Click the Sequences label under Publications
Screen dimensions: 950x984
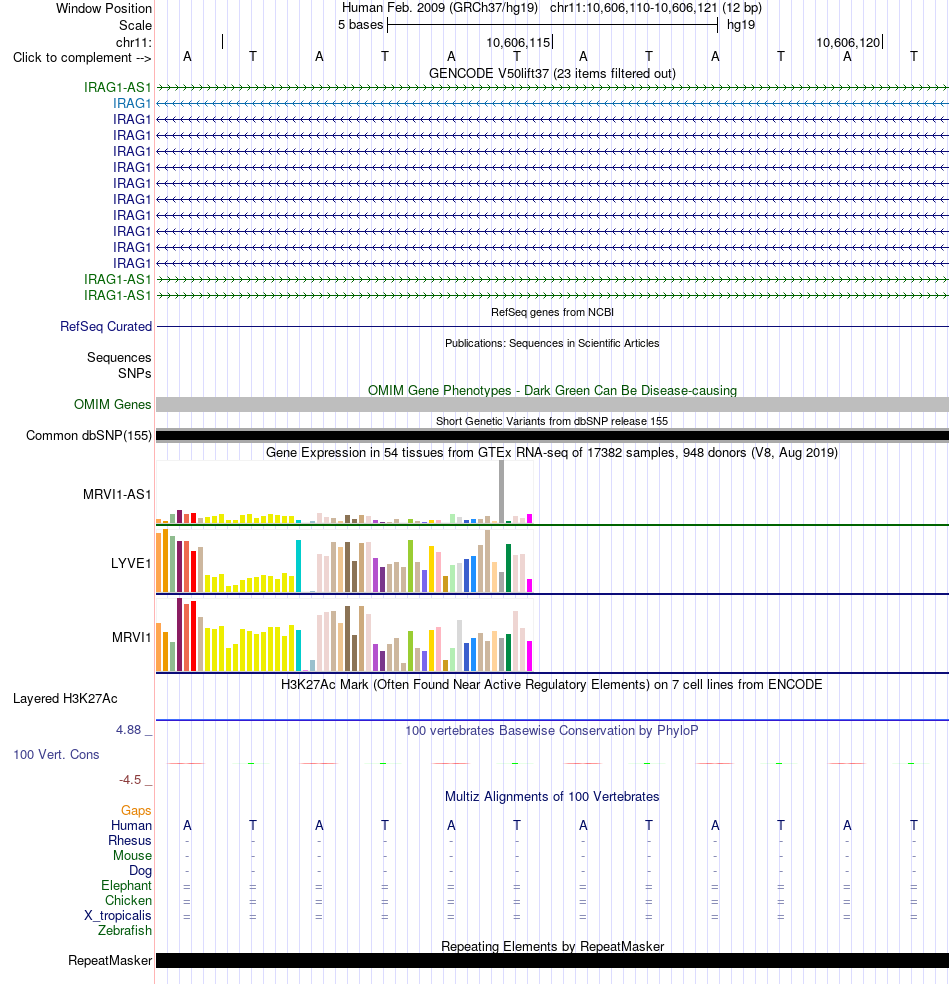click(119, 358)
